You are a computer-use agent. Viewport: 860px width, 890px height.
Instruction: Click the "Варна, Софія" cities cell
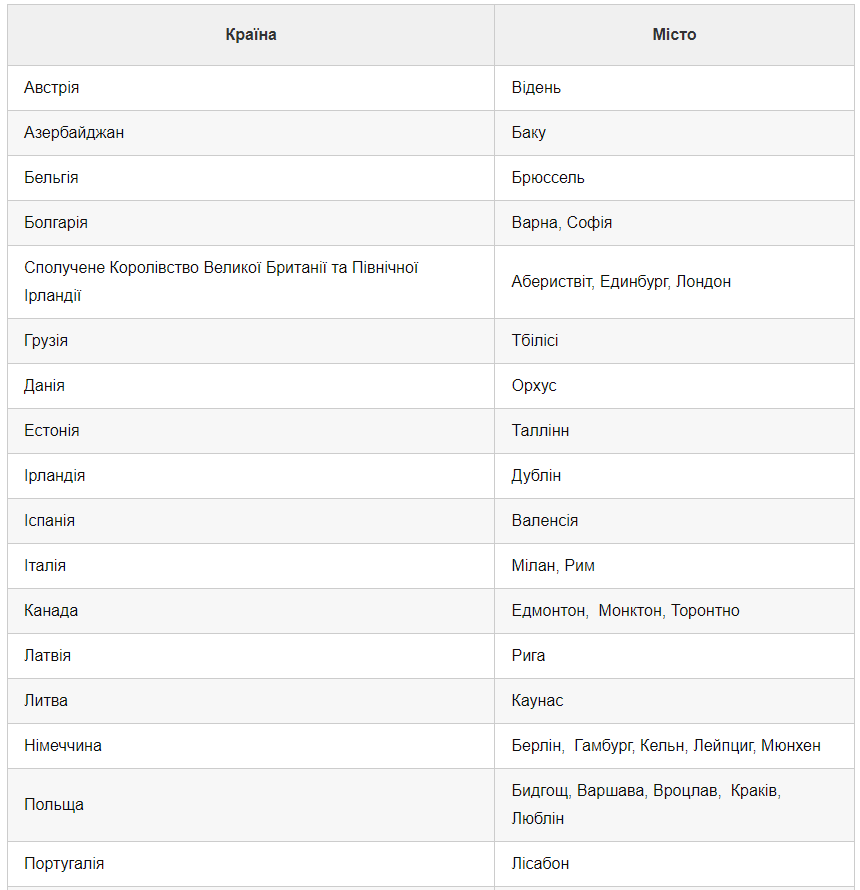(x=562, y=223)
